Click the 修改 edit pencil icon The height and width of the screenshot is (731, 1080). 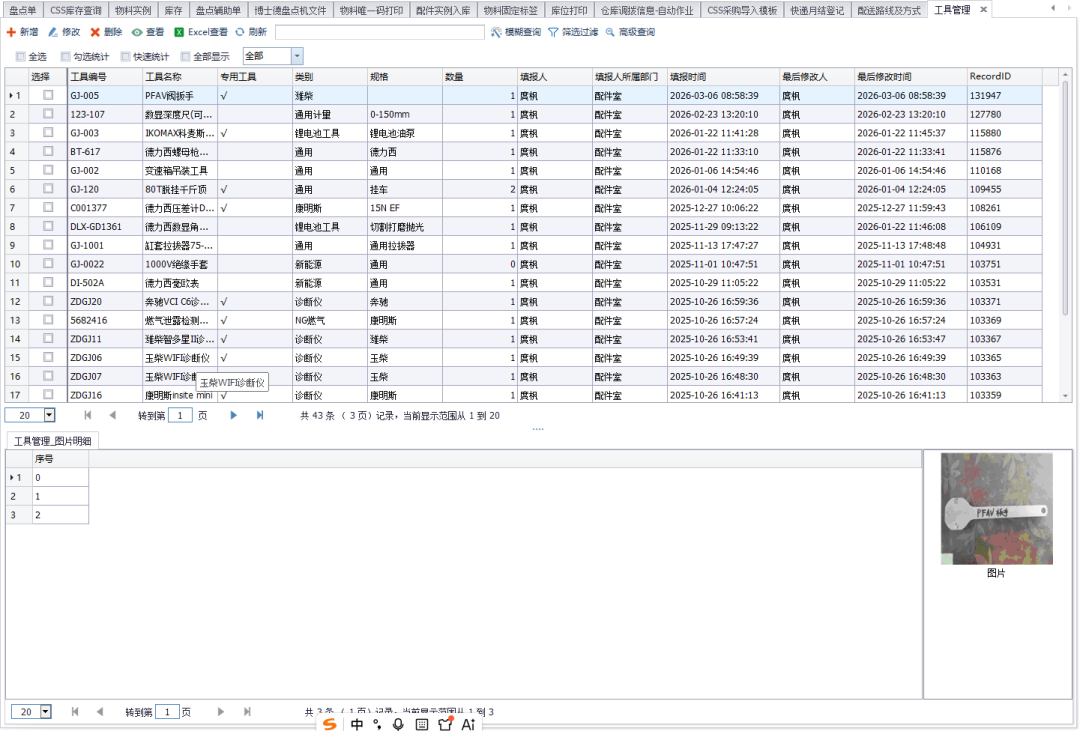click(53, 32)
